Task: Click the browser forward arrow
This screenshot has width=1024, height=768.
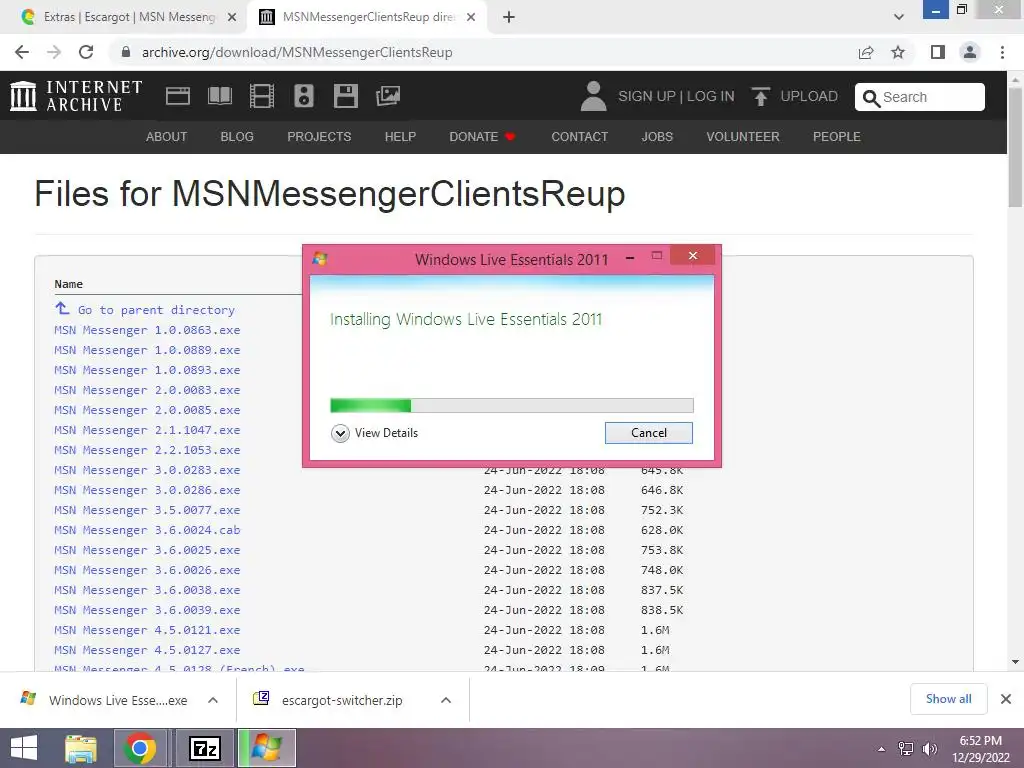Action: (x=54, y=52)
